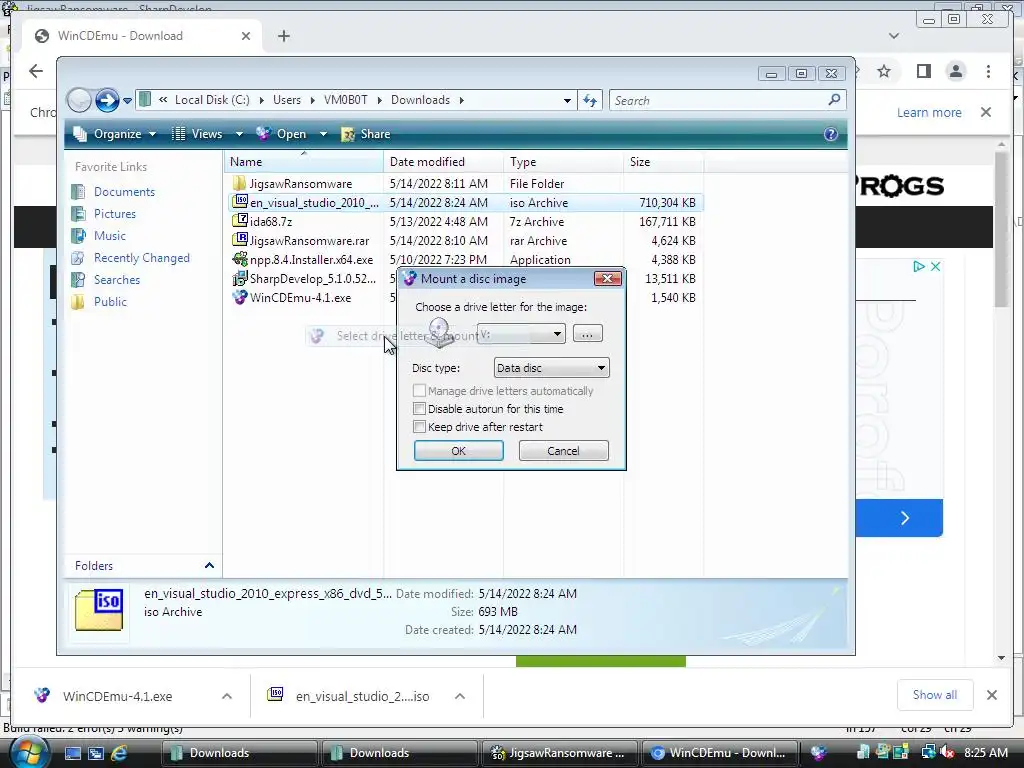Image resolution: width=1024 pixels, height=768 pixels.
Task: Sort by Type column header
Action: (x=564, y=162)
